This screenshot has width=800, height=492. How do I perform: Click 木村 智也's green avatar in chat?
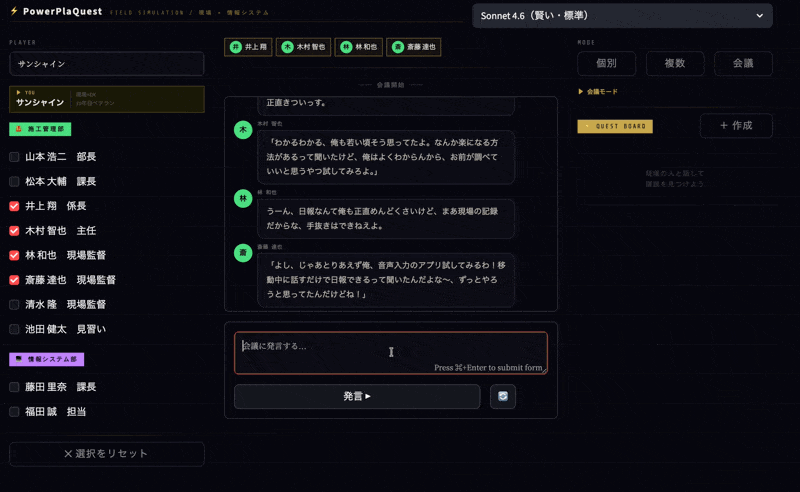243,130
